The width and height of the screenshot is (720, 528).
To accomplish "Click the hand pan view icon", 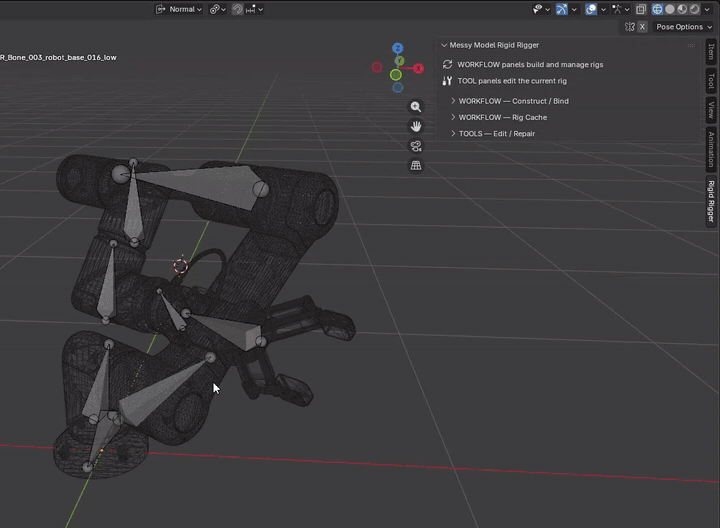I will pos(416,126).
